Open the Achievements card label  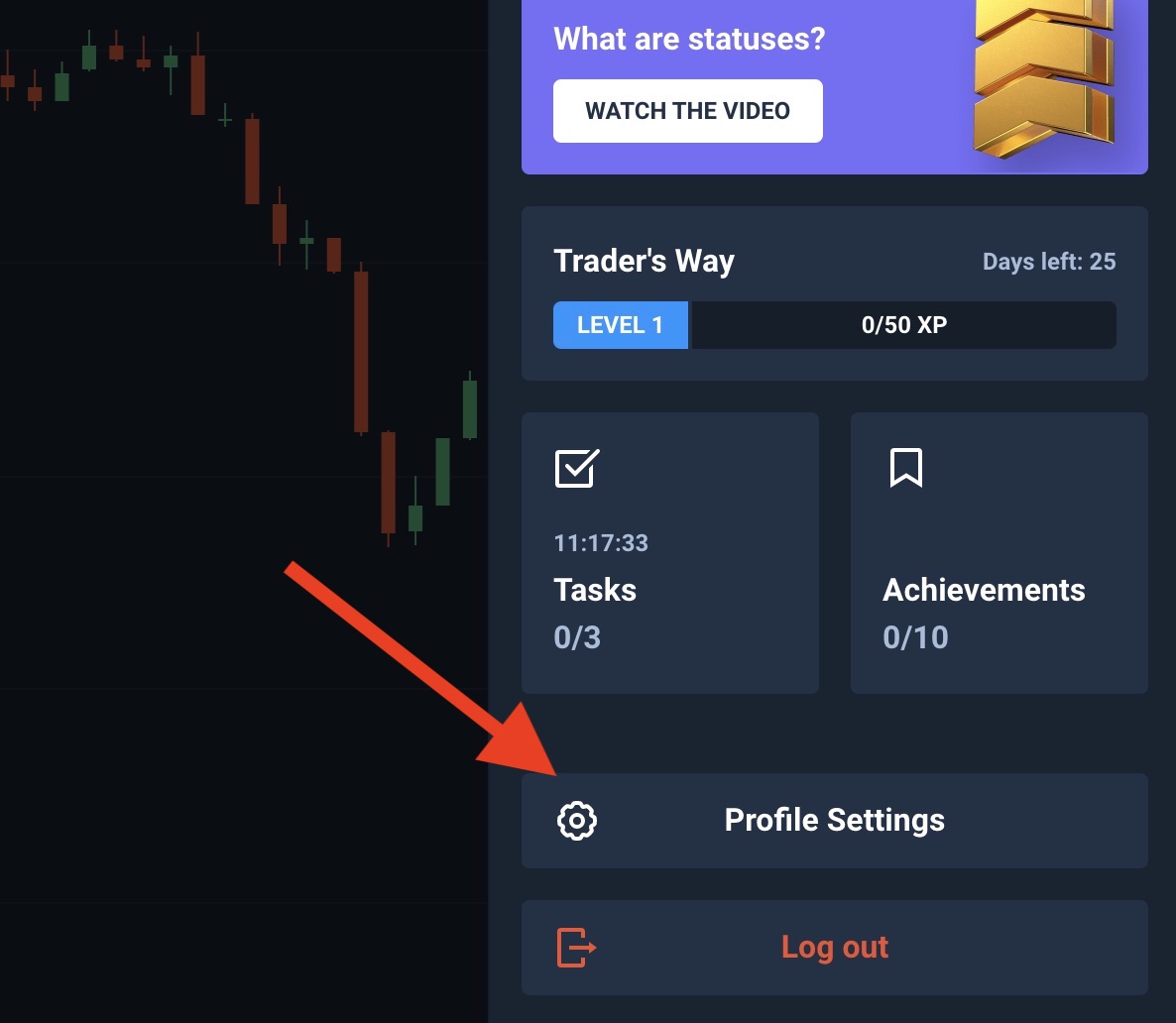tap(984, 590)
